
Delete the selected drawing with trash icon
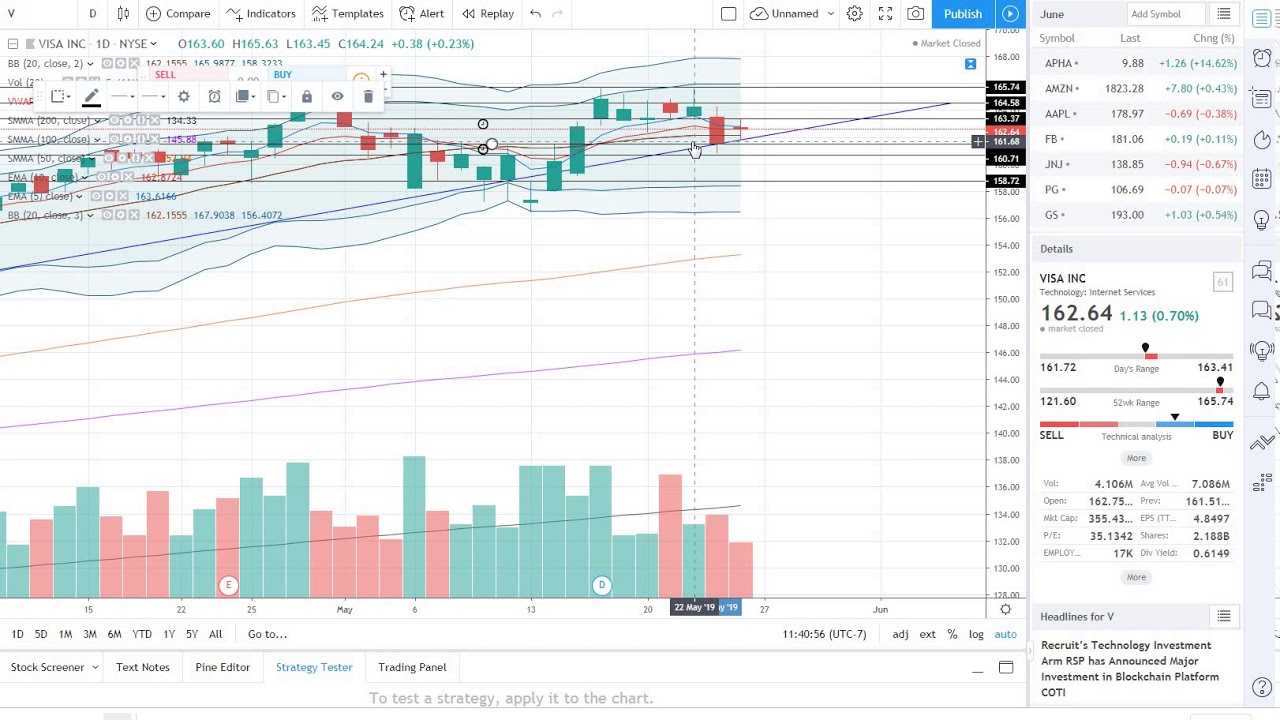point(368,97)
